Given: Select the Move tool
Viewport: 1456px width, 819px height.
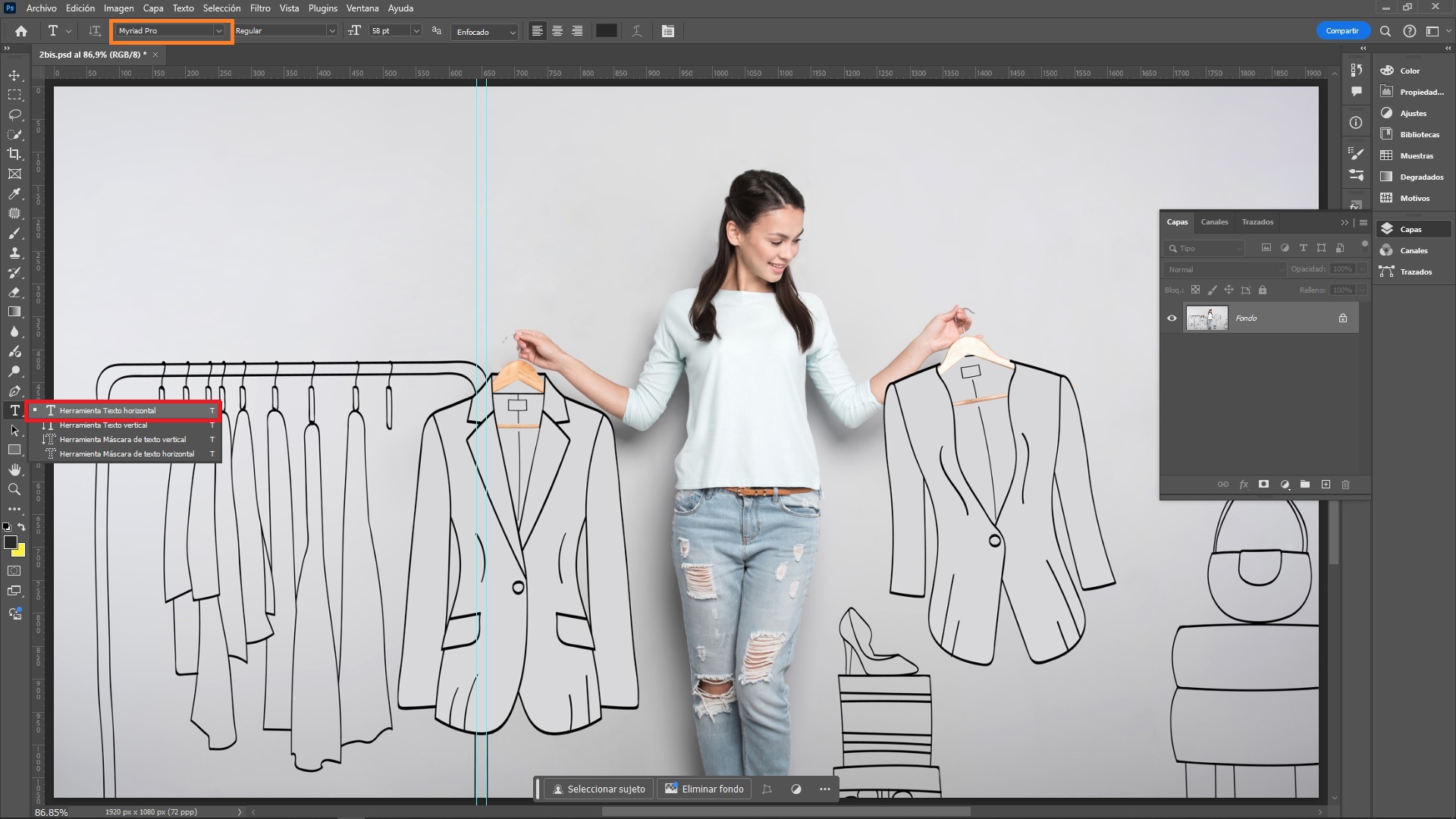Looking at the screenshot, I should coord(14,75).
